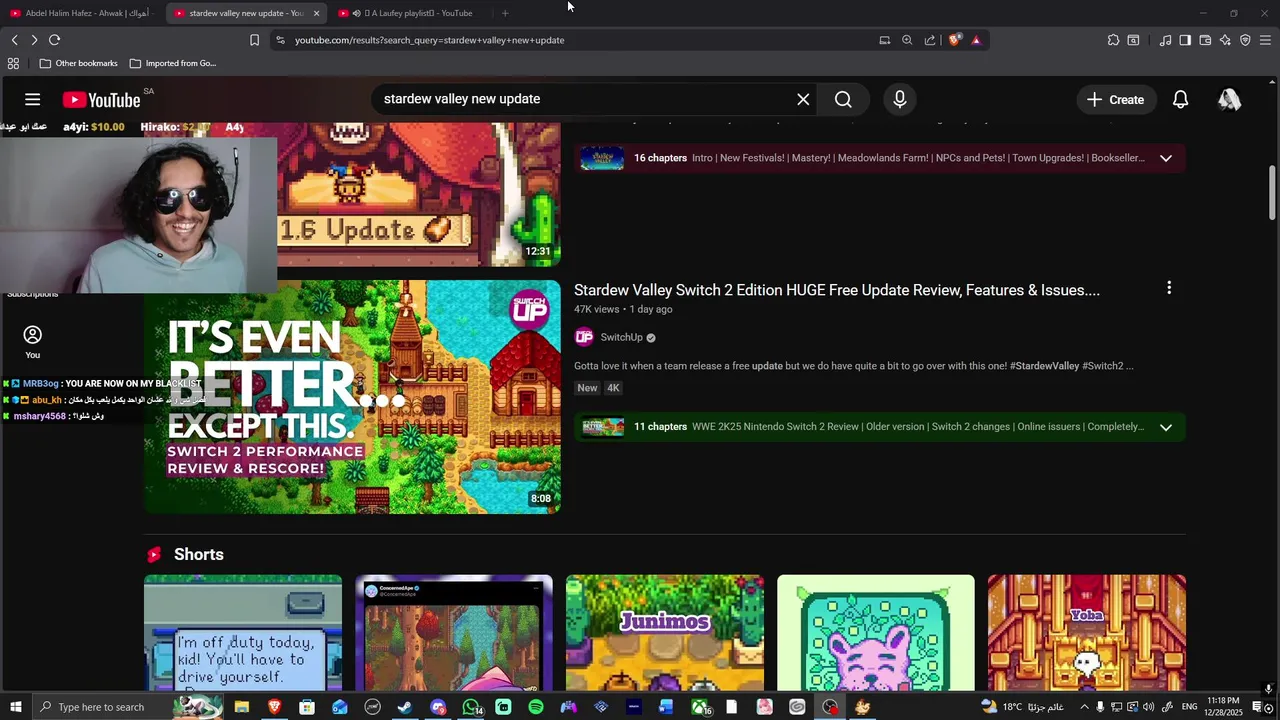Open the ENG language switcher
The width and height of the screenshot is (1280, 720).
1189,707
